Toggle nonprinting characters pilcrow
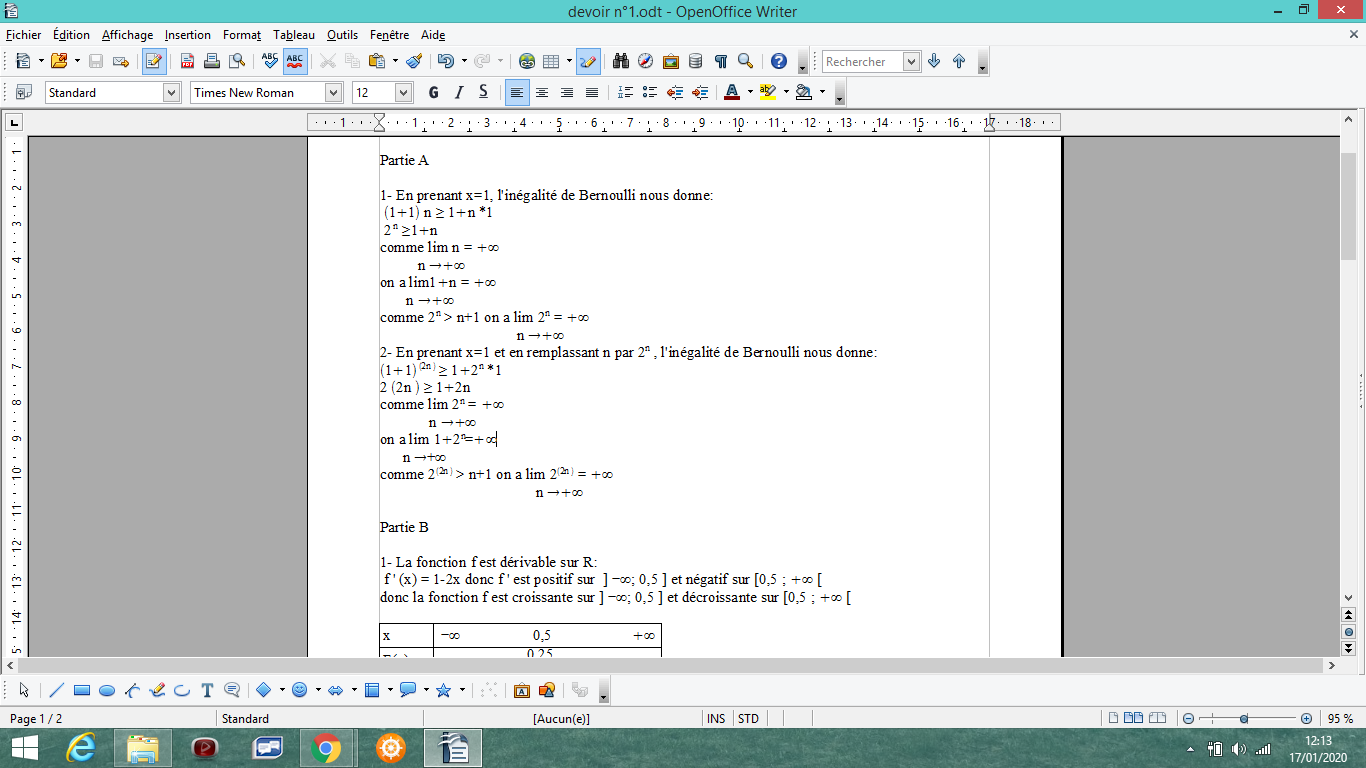The width and height of the screenshot is (1366, 768). click(720, 61)
